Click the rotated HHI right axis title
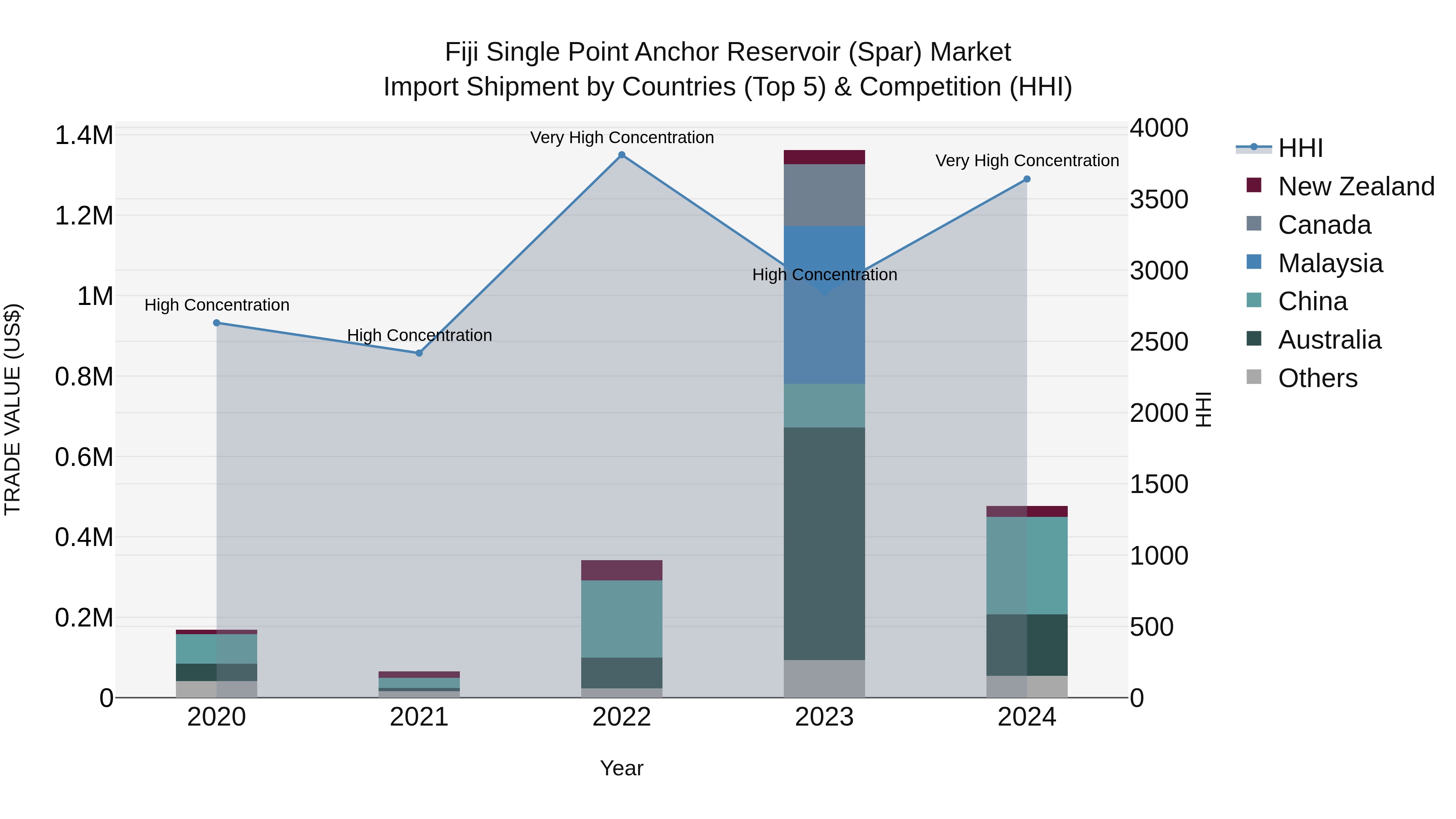The image size is (1456, 819). [x=1204, y=409]
